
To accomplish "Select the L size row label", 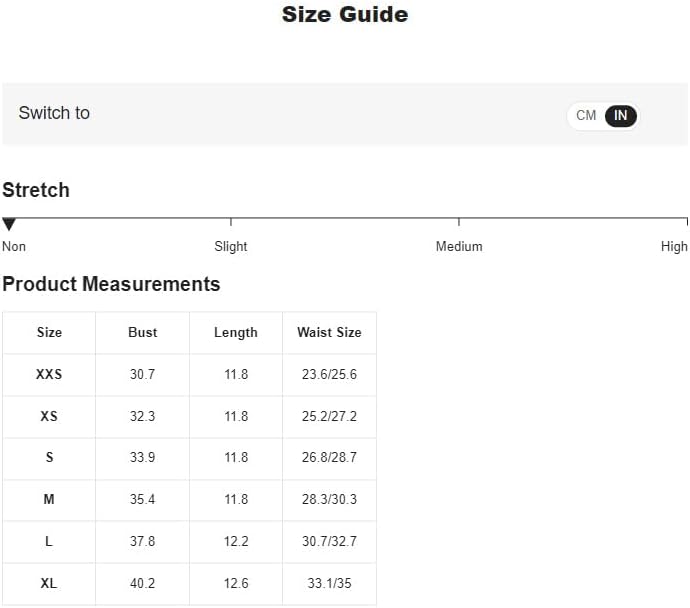I will point(49,541).
